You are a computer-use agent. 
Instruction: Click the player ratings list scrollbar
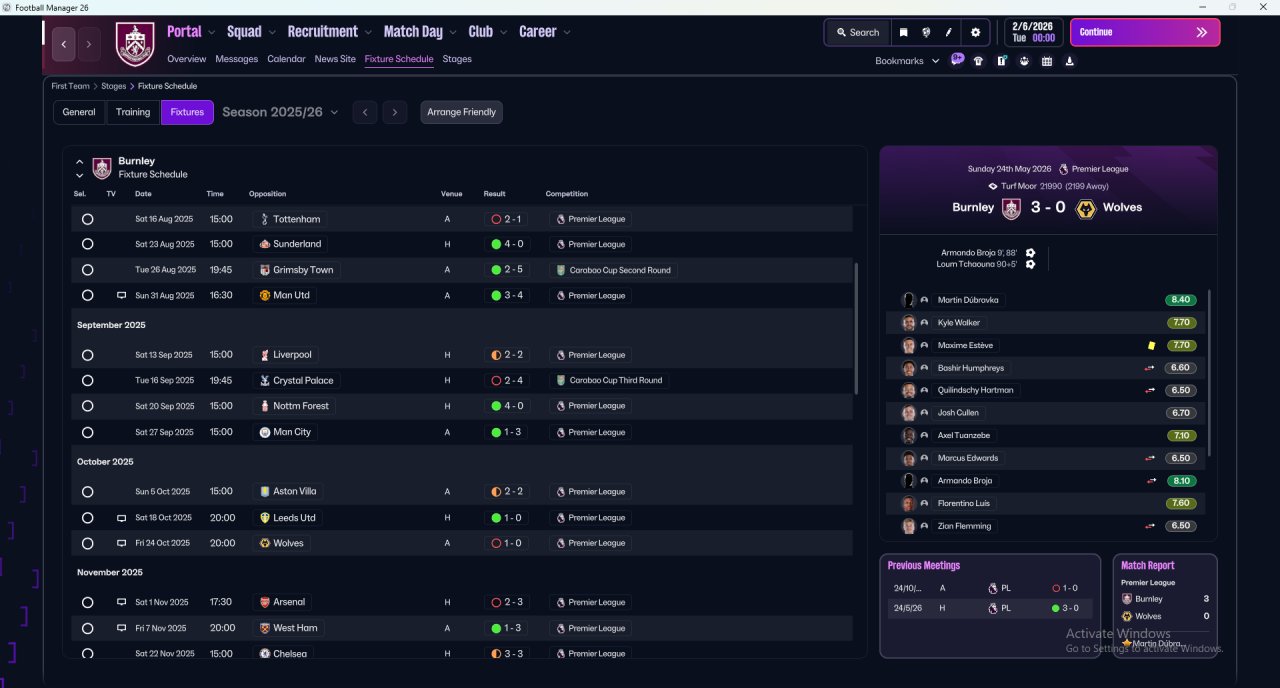1209,372
